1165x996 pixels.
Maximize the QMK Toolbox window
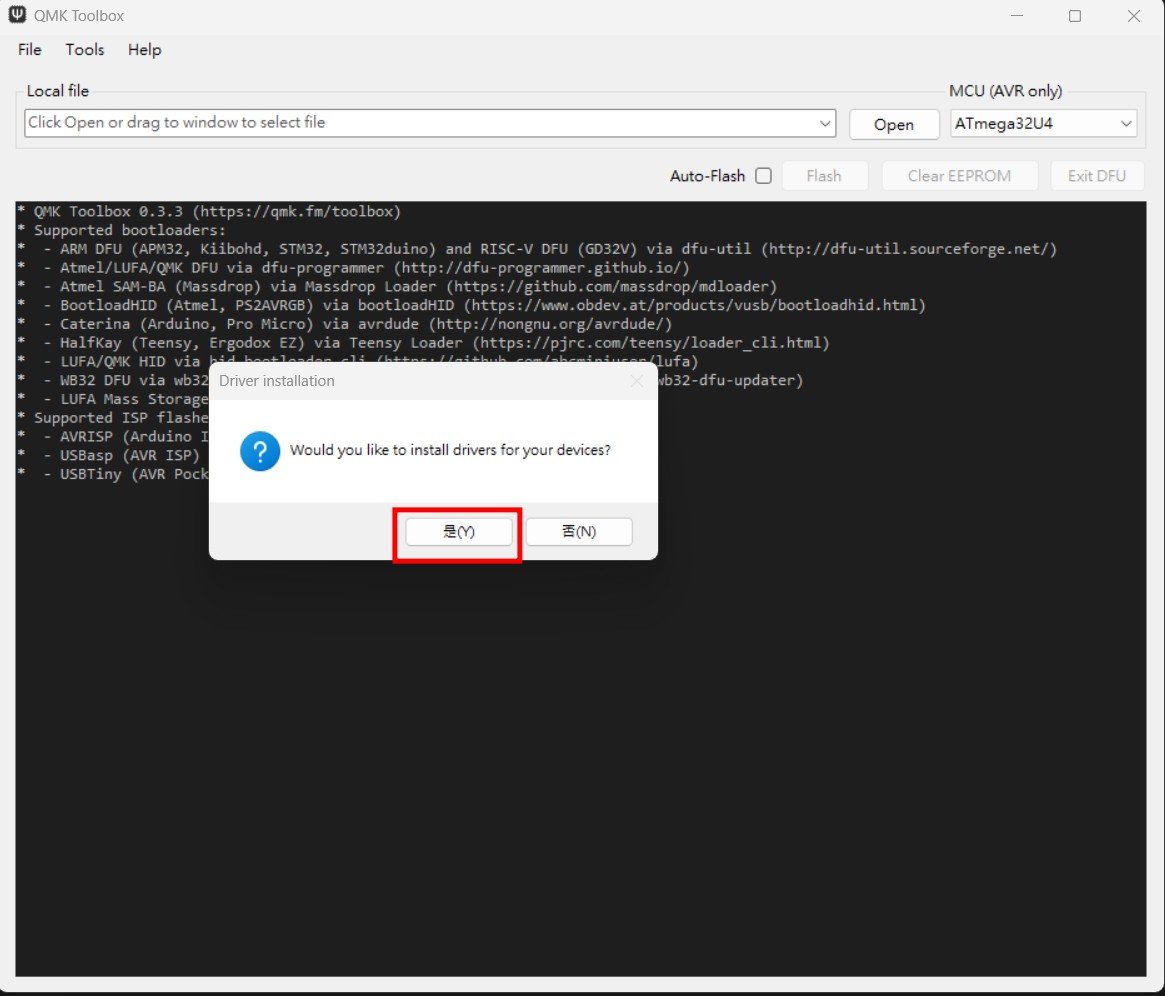coord(1075,16)
